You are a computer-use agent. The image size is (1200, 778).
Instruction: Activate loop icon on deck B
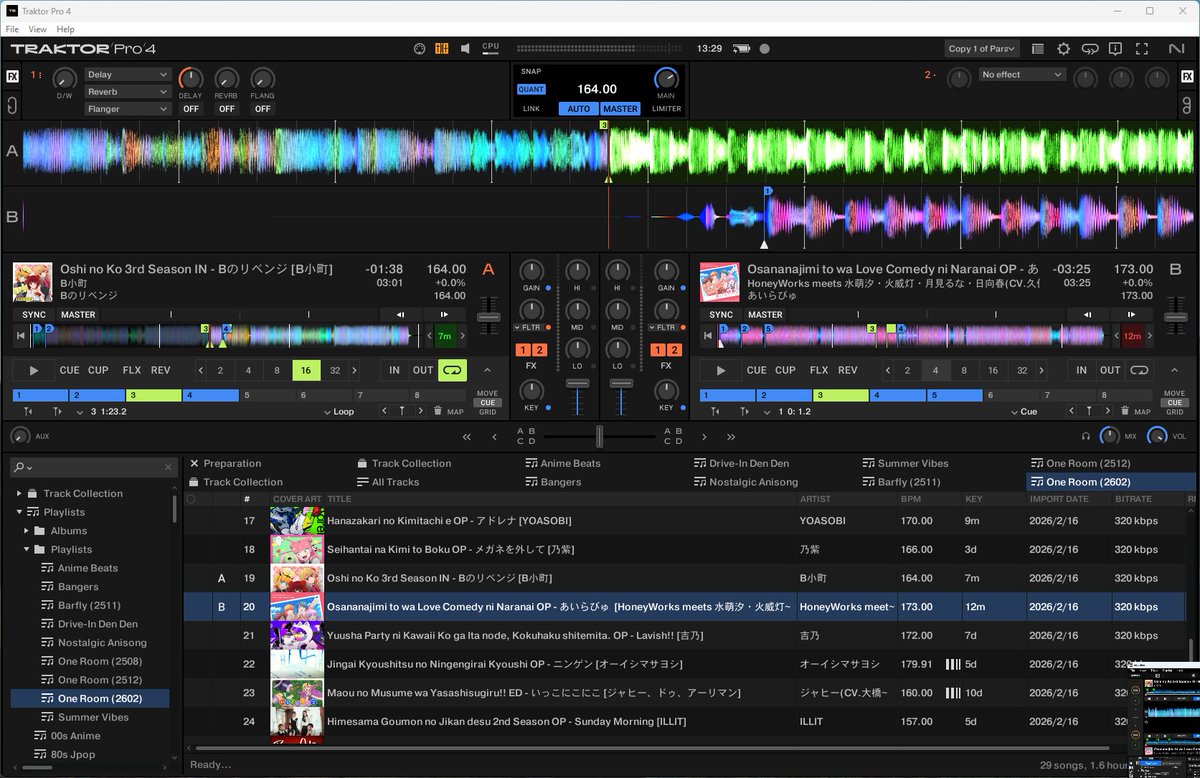coord(1139,370)
